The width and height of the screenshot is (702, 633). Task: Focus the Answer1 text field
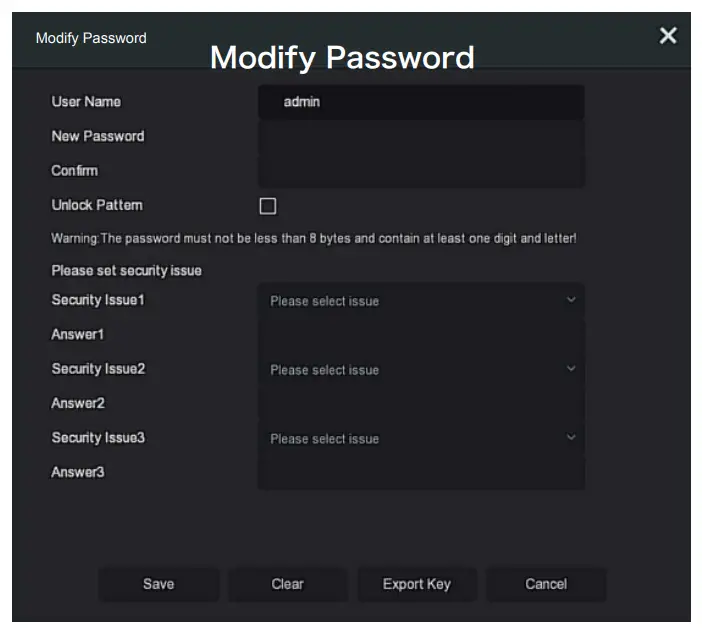[420, 335]
